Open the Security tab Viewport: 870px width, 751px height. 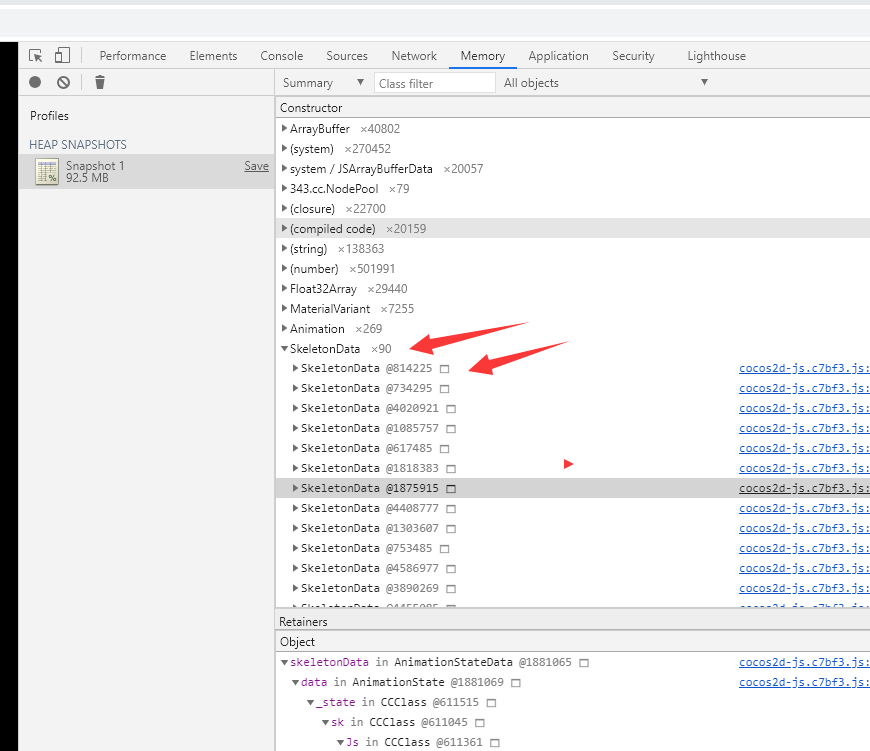coord(633,56)
